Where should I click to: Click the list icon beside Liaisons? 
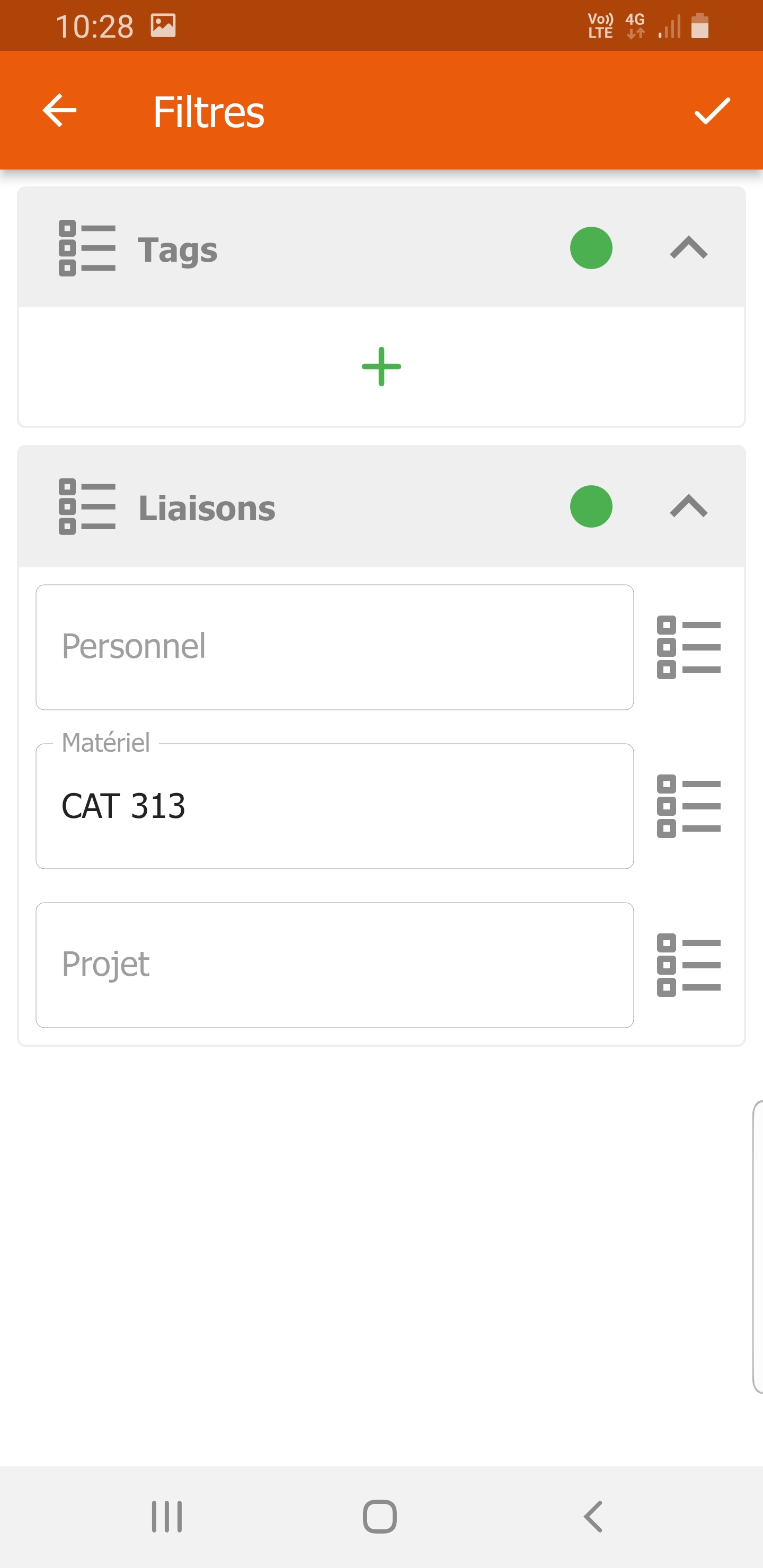[87, 507]
